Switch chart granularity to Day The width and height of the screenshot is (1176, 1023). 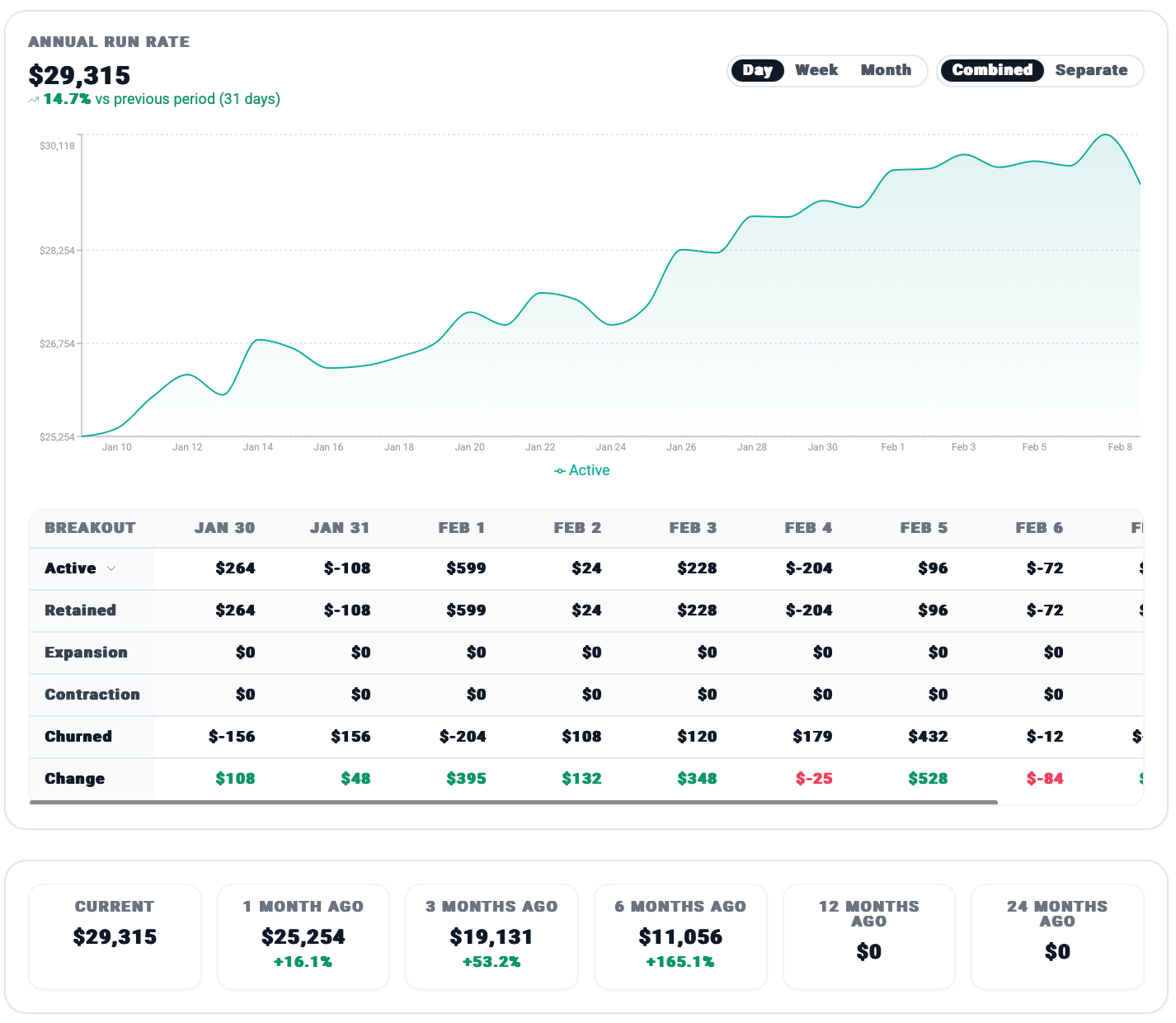coord(756,70)
